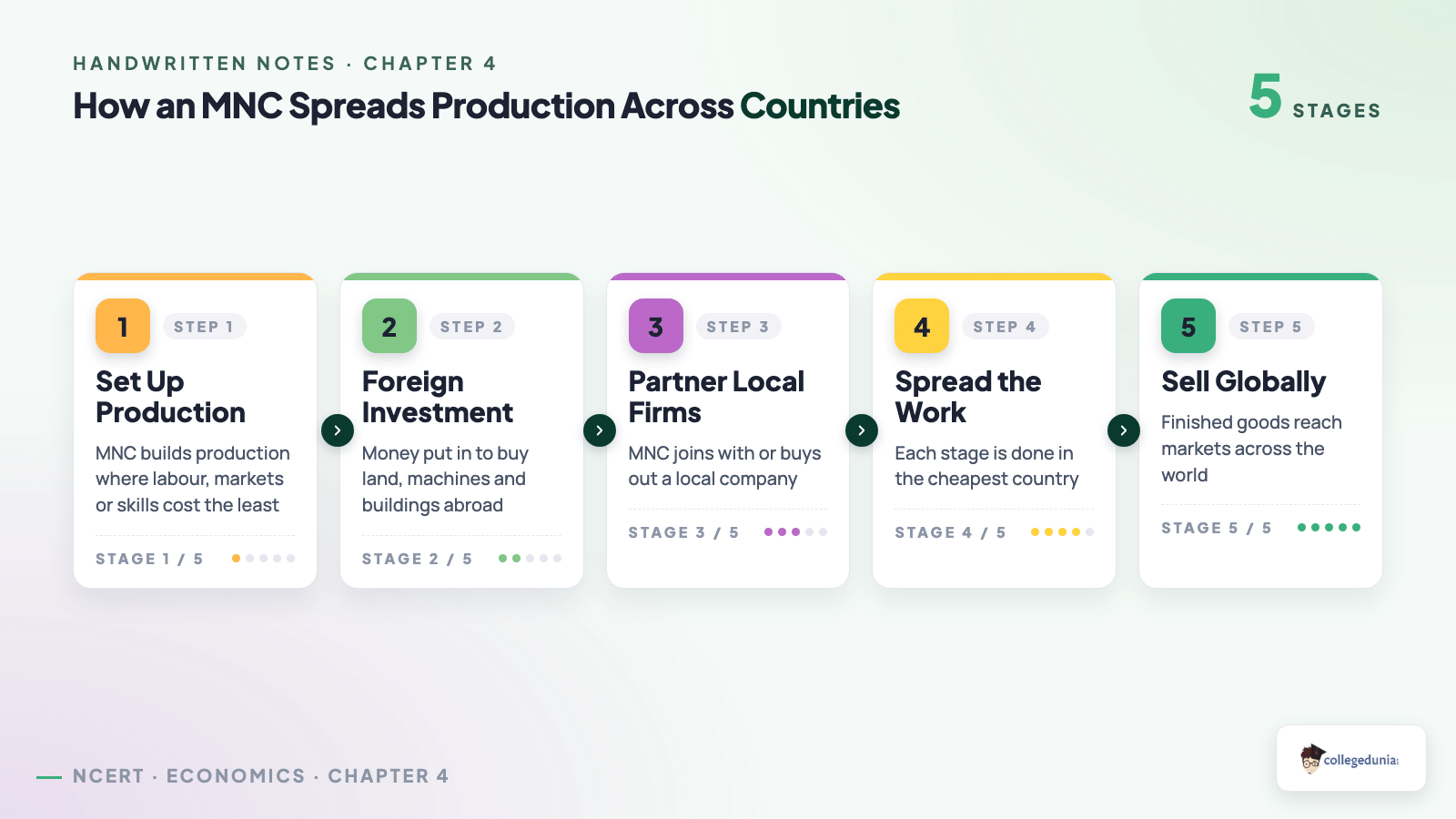Click the Stage 4 / 5 progress dots
1456x819 pixels.
(1062, 532)
